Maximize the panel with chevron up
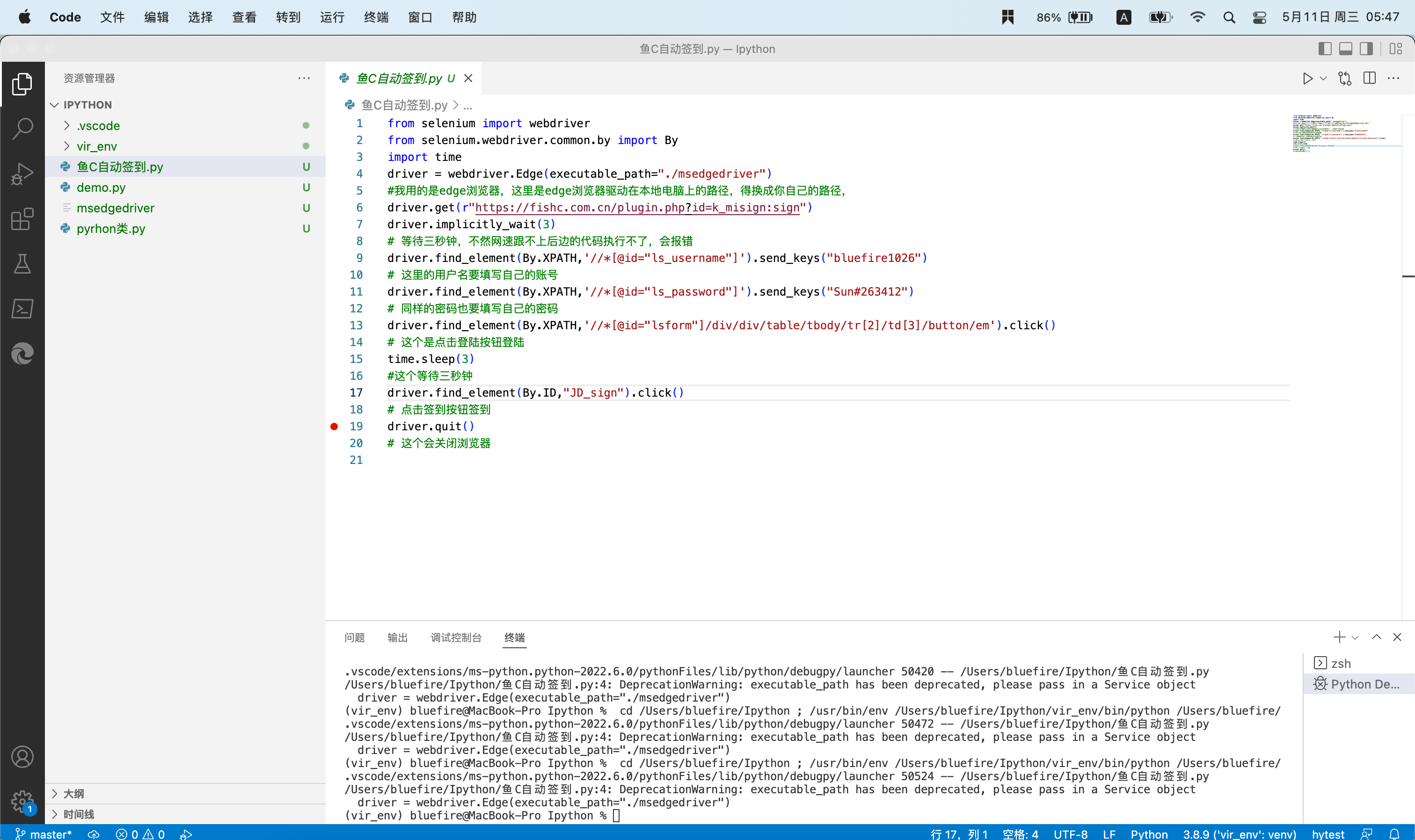1415x840 pixels. pyautogui.click(x=1377, y=637)
